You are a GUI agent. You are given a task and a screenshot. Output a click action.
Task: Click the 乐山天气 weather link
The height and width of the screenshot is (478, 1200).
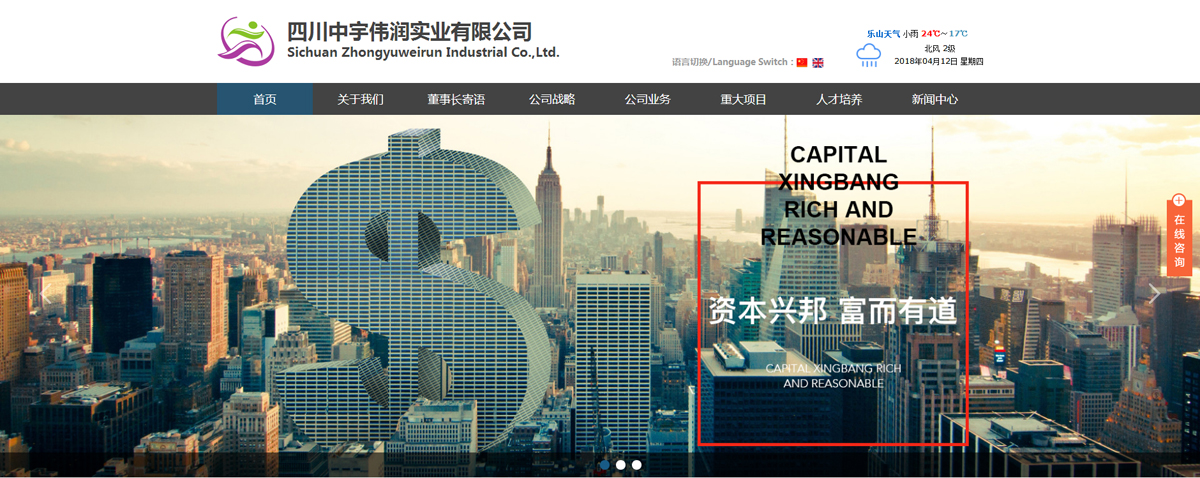tap(883, 34)
